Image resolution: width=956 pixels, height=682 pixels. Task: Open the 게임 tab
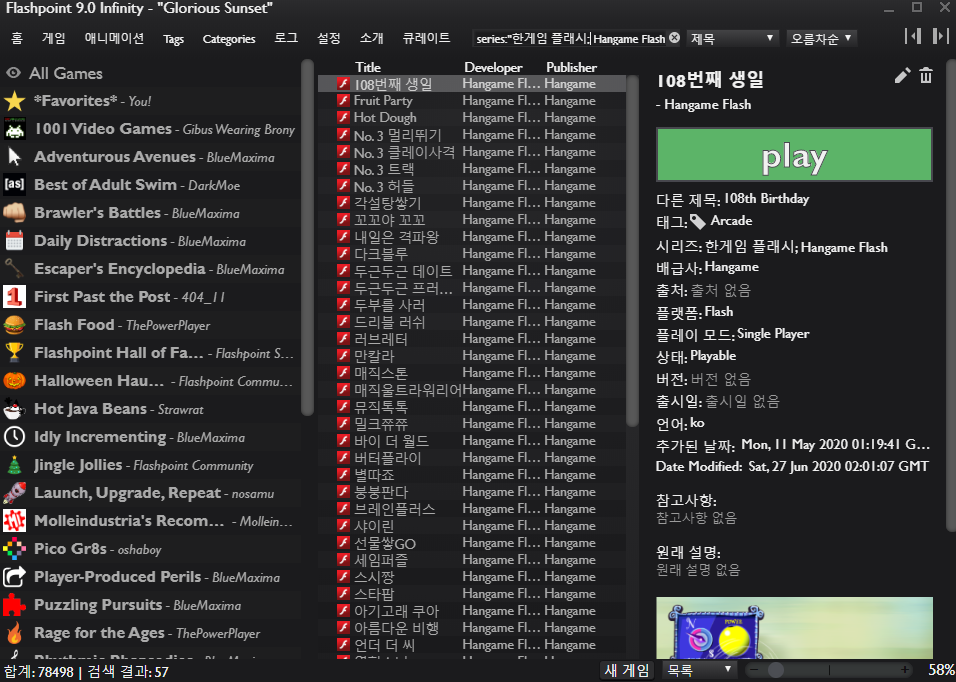pos(54,38)
